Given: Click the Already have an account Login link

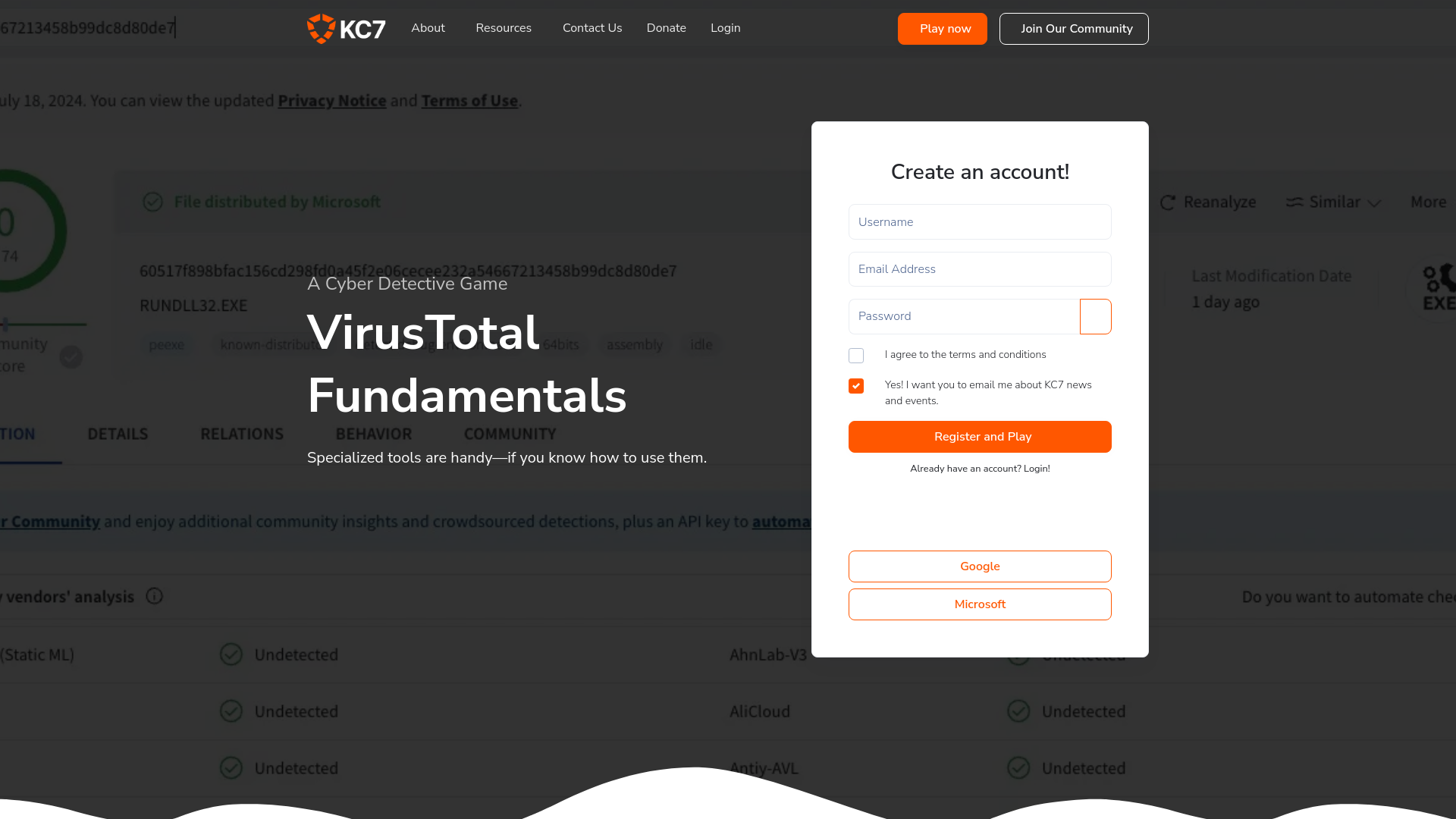Looking at the screenshot, I should [980, 469].
